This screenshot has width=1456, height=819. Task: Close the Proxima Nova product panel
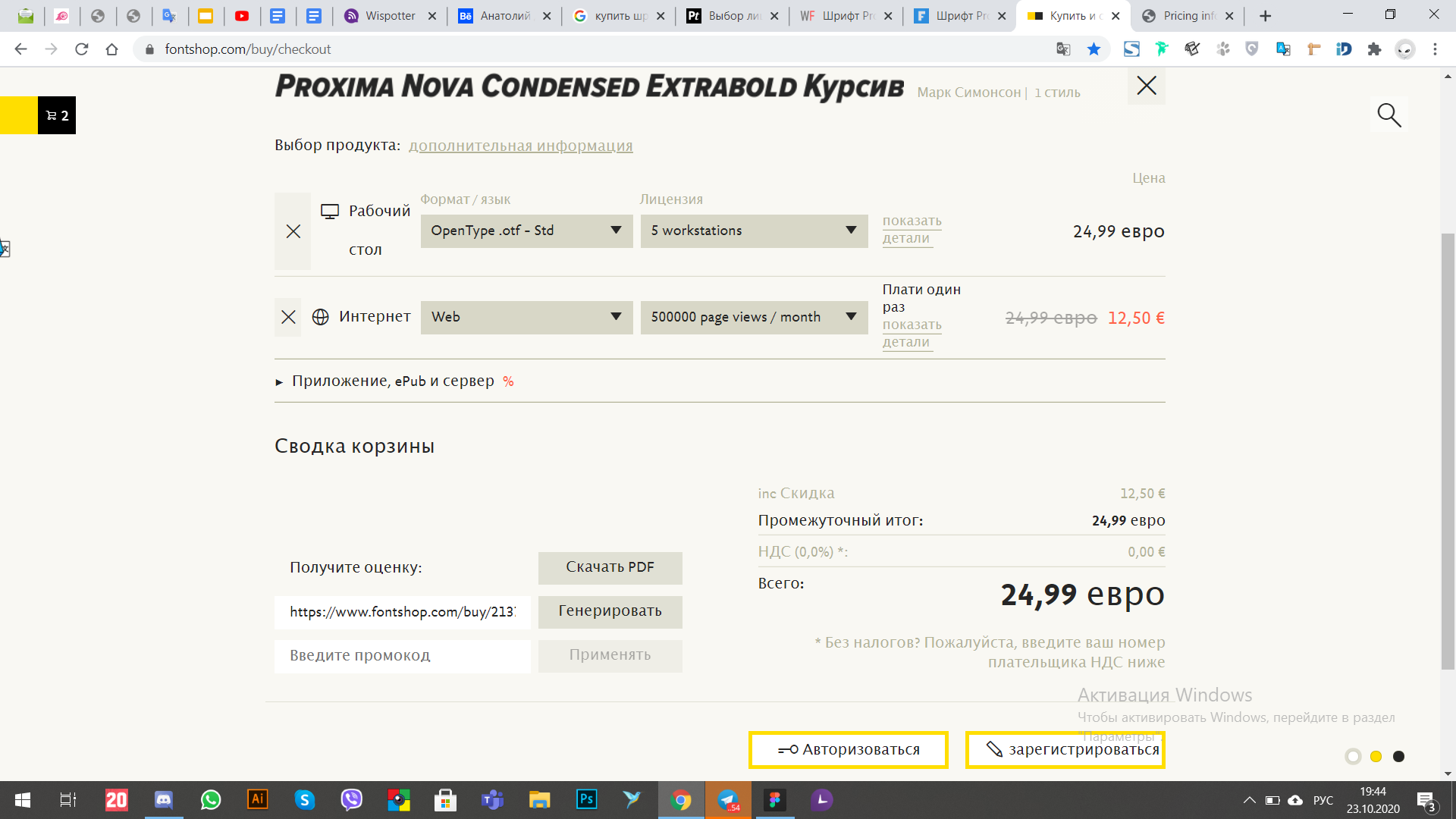[x=1147, y=85]
